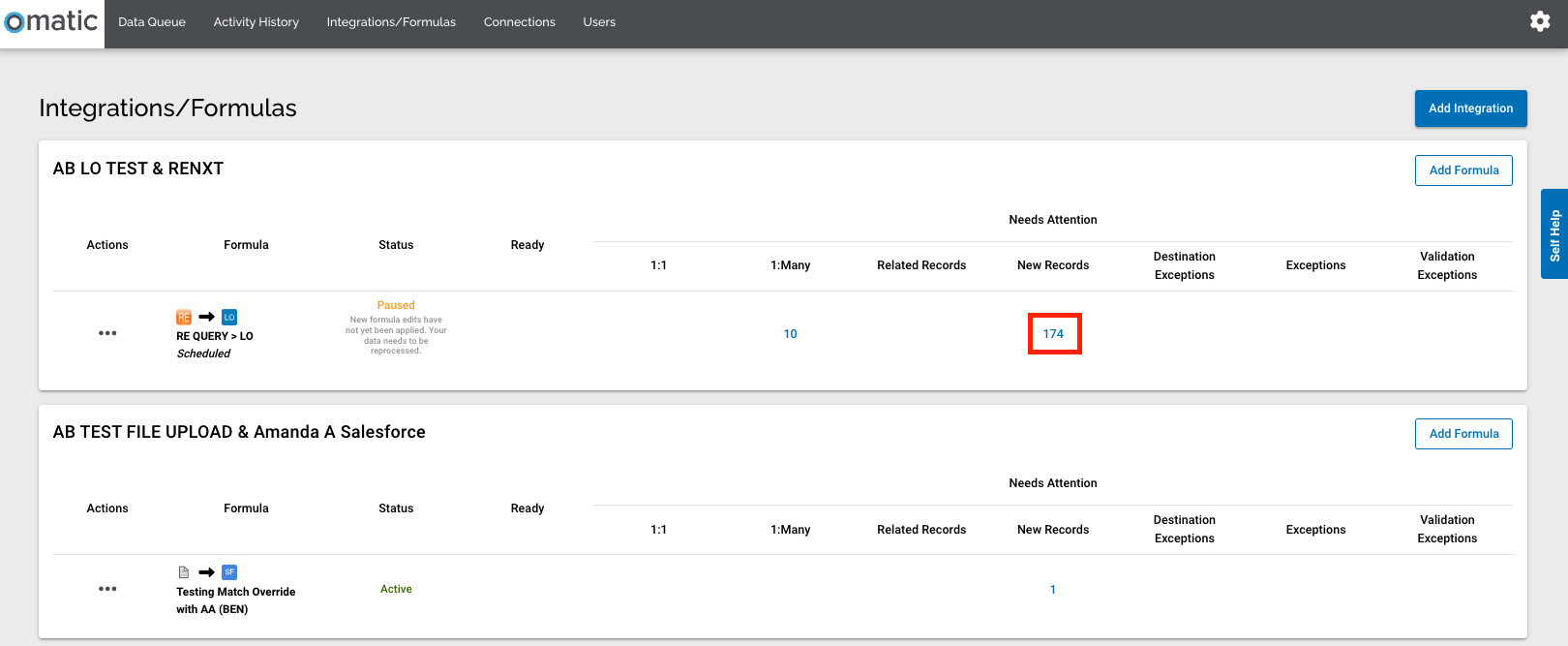Click the first table's Status column header
Viewport: 1568px width, 646px height.
[x=396, y=245]
